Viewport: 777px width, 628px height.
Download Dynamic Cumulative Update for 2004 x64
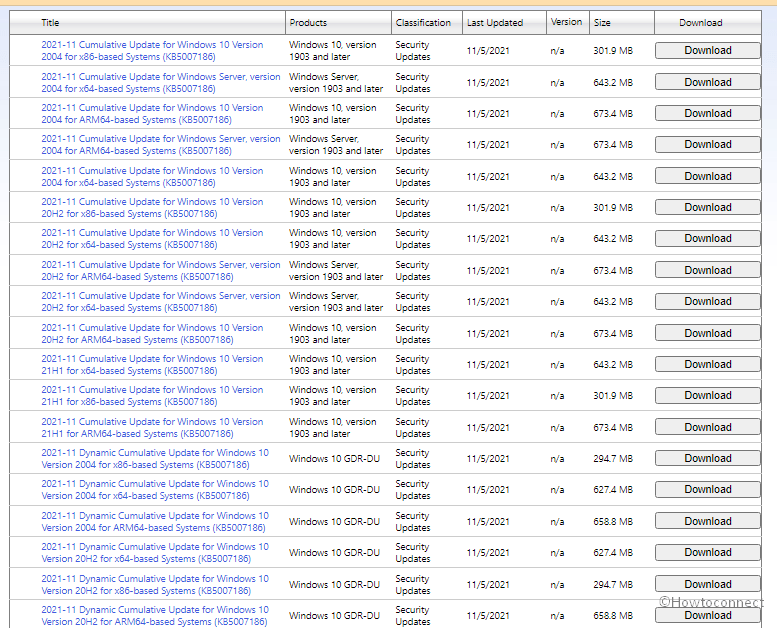(707, 490)
